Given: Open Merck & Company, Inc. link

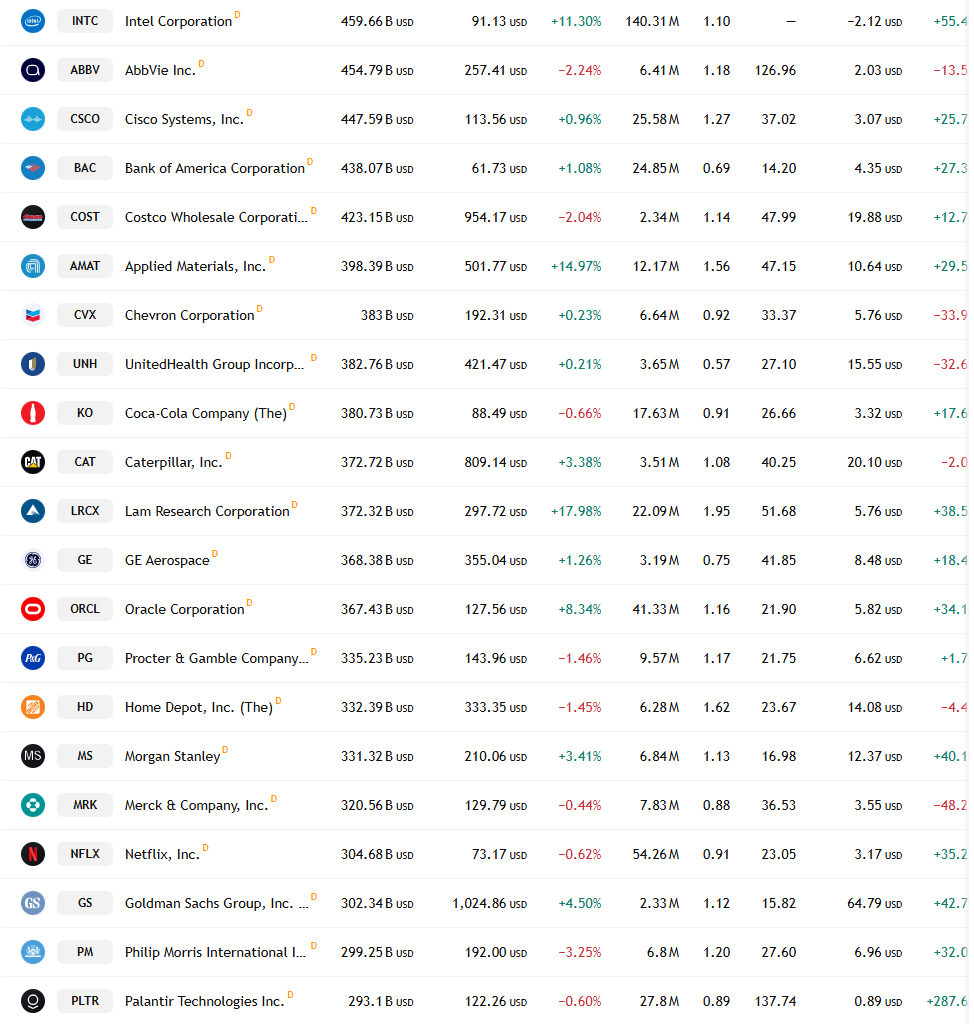Looking at the screenshot, I should tap(197, 805).
